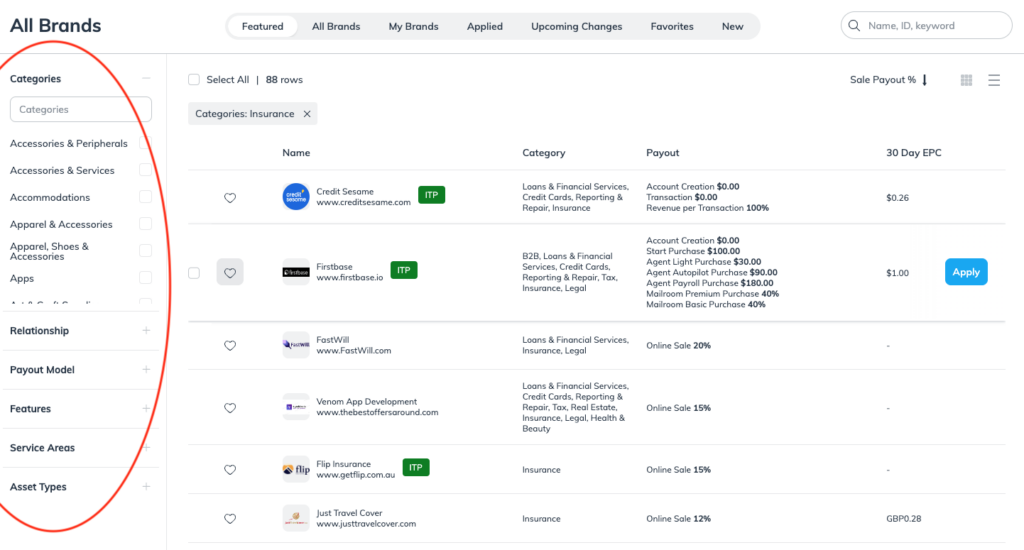This screenshot has width=1024, height=550.
Task: Tick Accommodations category checkbox
Action: (x=146, y=197)
